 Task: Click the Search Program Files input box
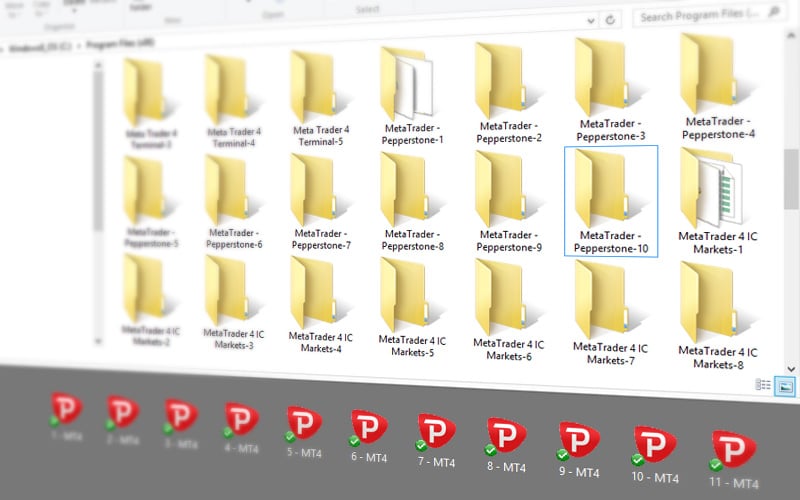pyautogui.click(x=709, y=15)
